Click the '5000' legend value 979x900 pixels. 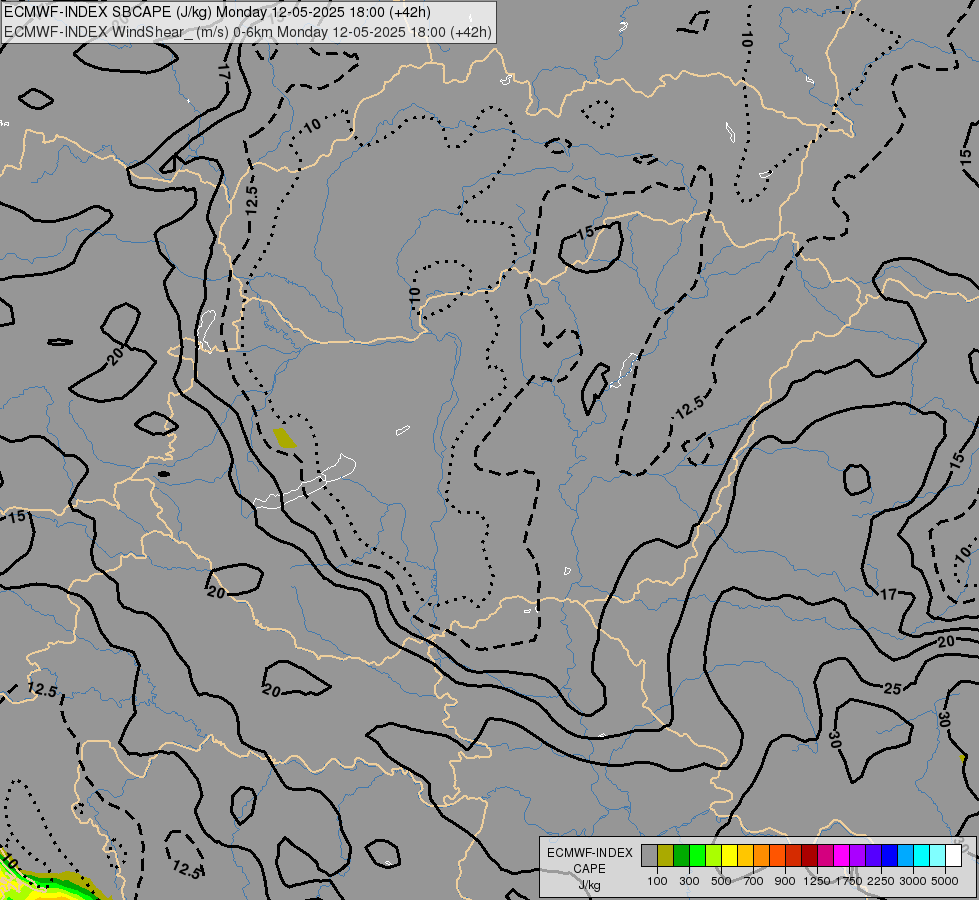pos(945,881)
